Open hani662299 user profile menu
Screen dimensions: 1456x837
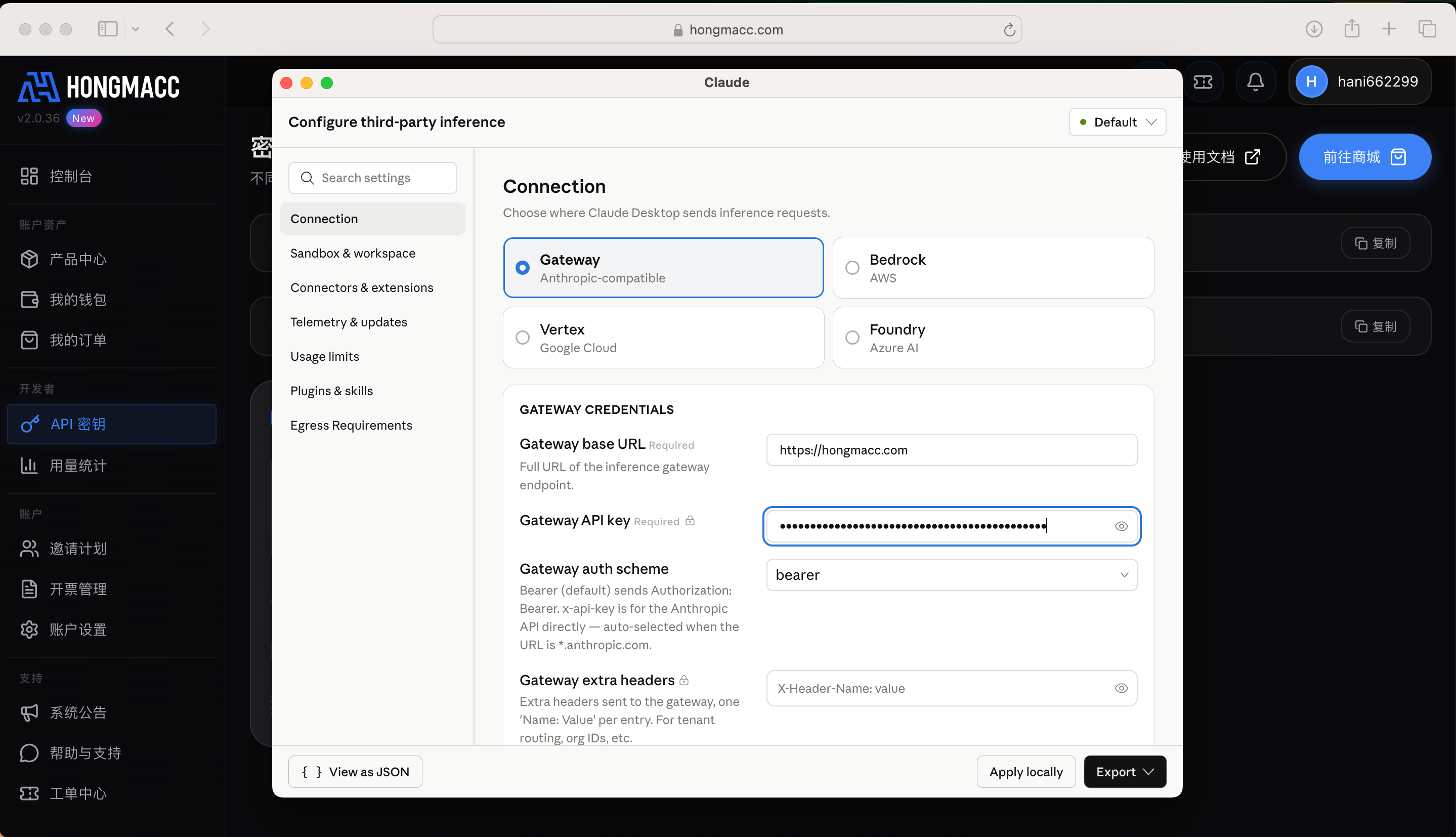tap(1359, 81)
